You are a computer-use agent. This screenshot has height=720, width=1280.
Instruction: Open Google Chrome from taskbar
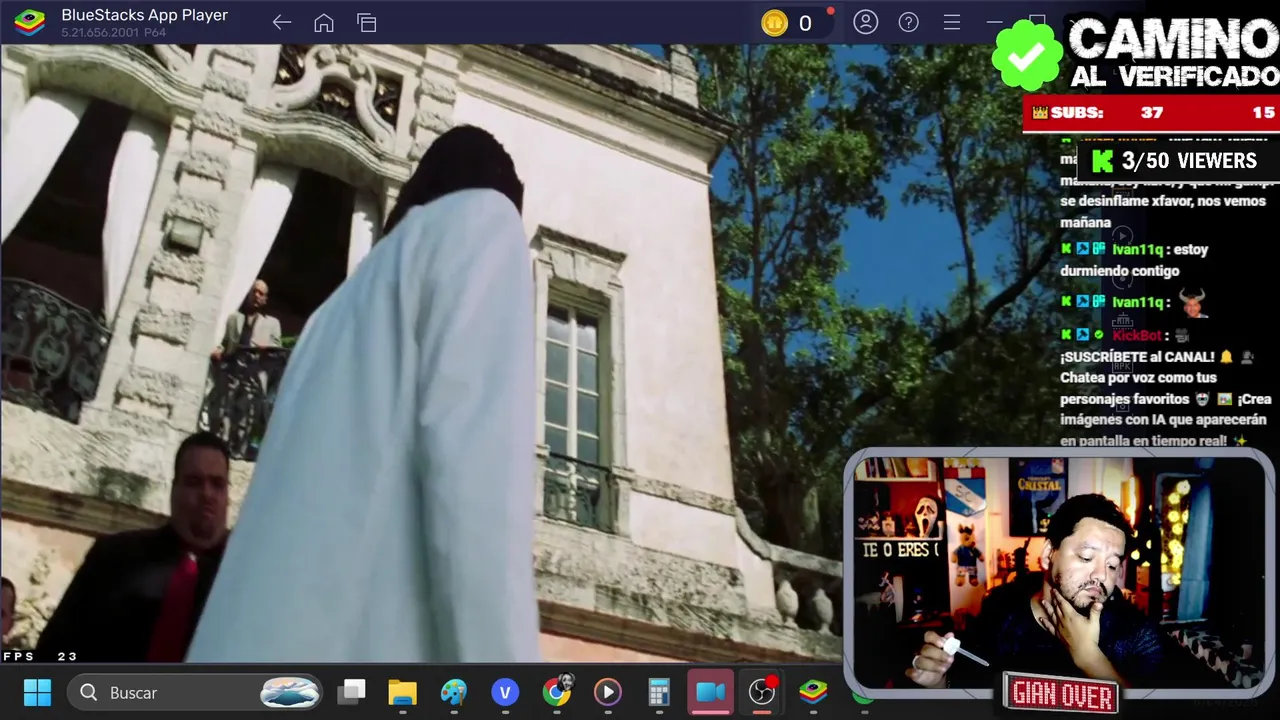tap(557, 692)
